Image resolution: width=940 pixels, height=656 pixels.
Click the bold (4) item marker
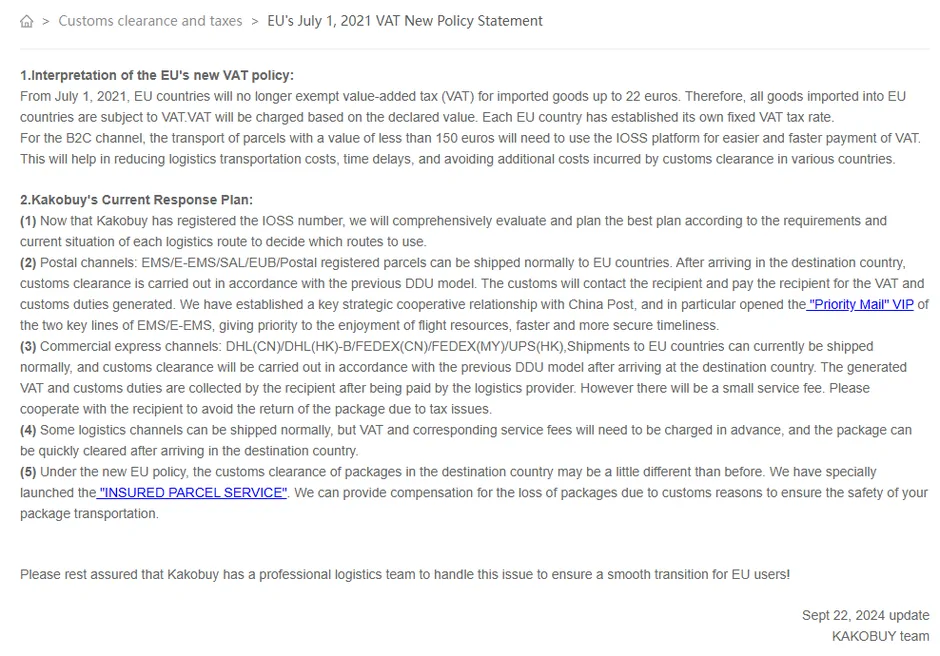pos(28,431)
